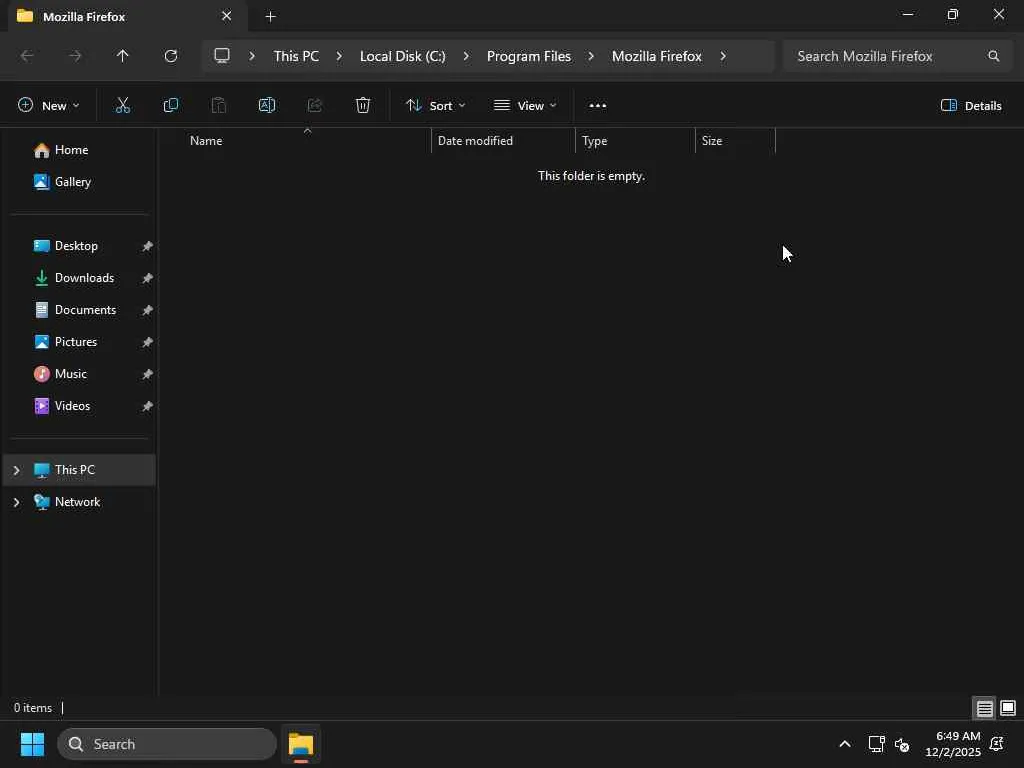Open Home in navigation pane
The width and height of the screenshot is (1024, 768).
[79, 150]
